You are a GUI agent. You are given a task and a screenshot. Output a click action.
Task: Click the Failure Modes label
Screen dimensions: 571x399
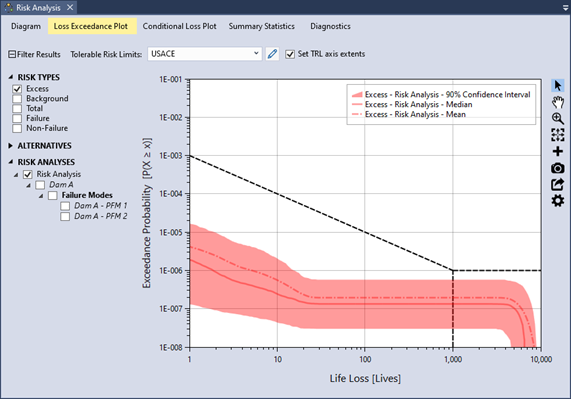(x=87, y=195)
